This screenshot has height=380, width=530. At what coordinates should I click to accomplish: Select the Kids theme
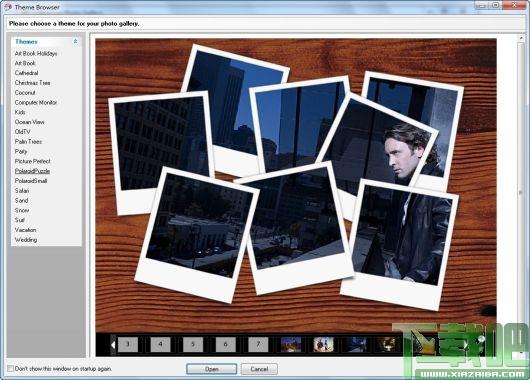(x=20, y=112)
